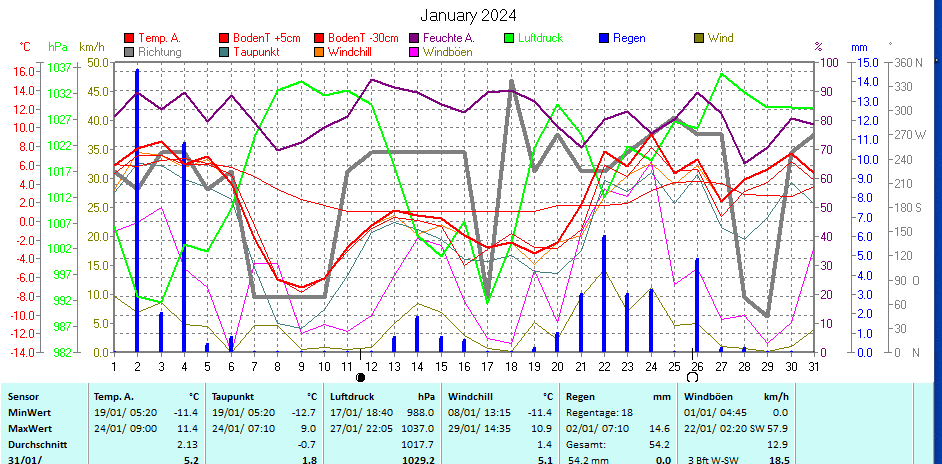The height and width of the screenshot is (464, 942).
Task: Click the current gust value '18.5'
Action: pyautogui.click(x=780, y=460)
